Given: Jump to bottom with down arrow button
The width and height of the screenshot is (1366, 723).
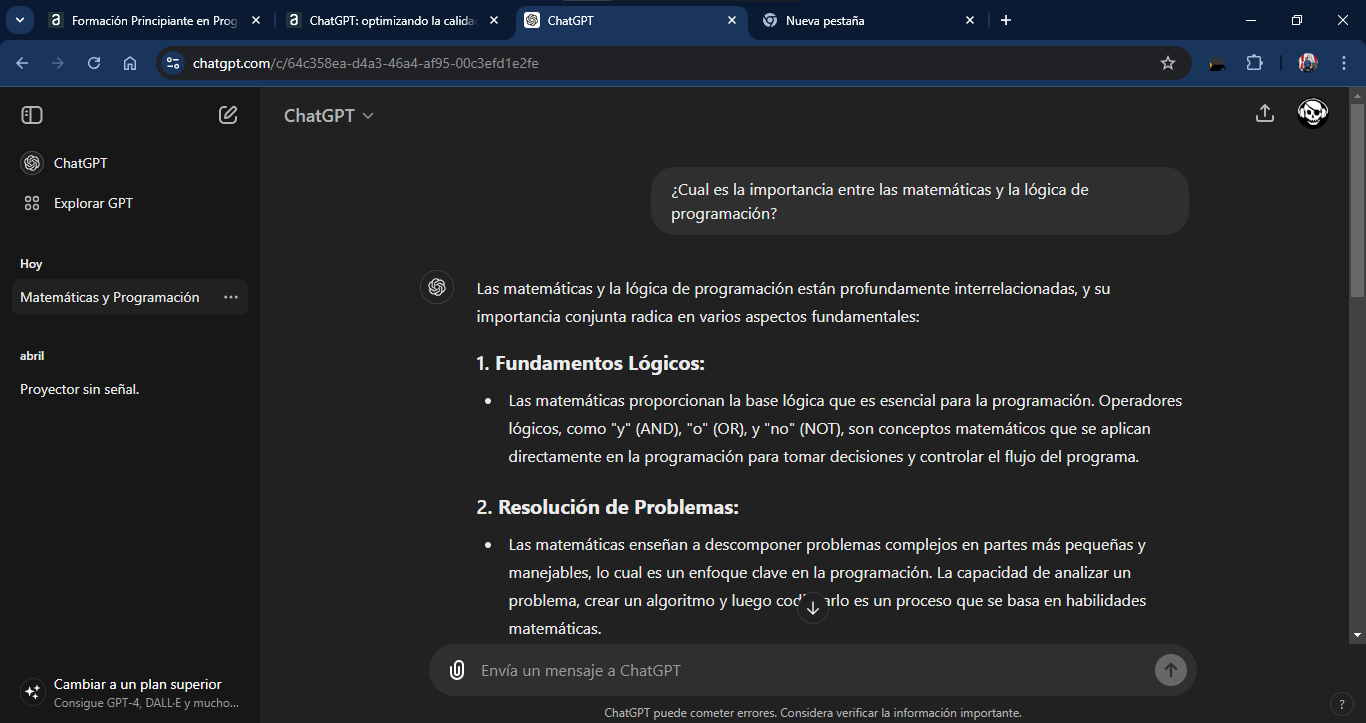Looking at the screenshot, I should tap(813, 606).
